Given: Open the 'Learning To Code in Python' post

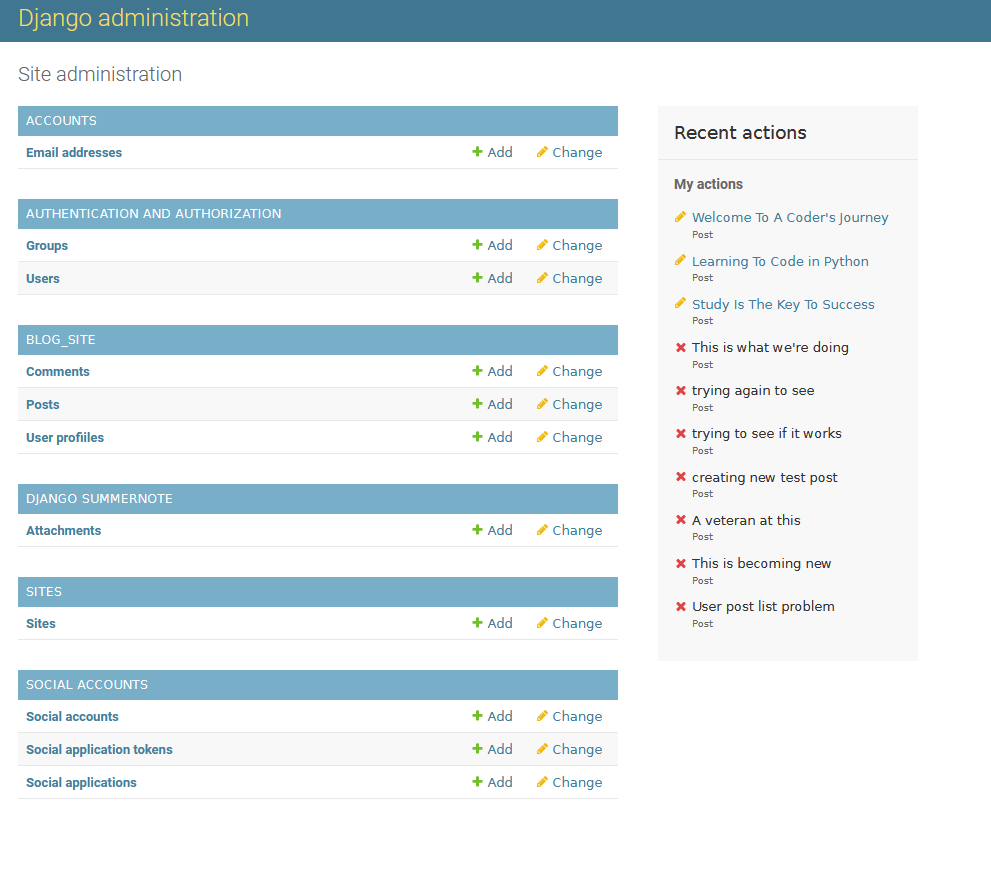Looking at the screenshot, I should [780, 261].
